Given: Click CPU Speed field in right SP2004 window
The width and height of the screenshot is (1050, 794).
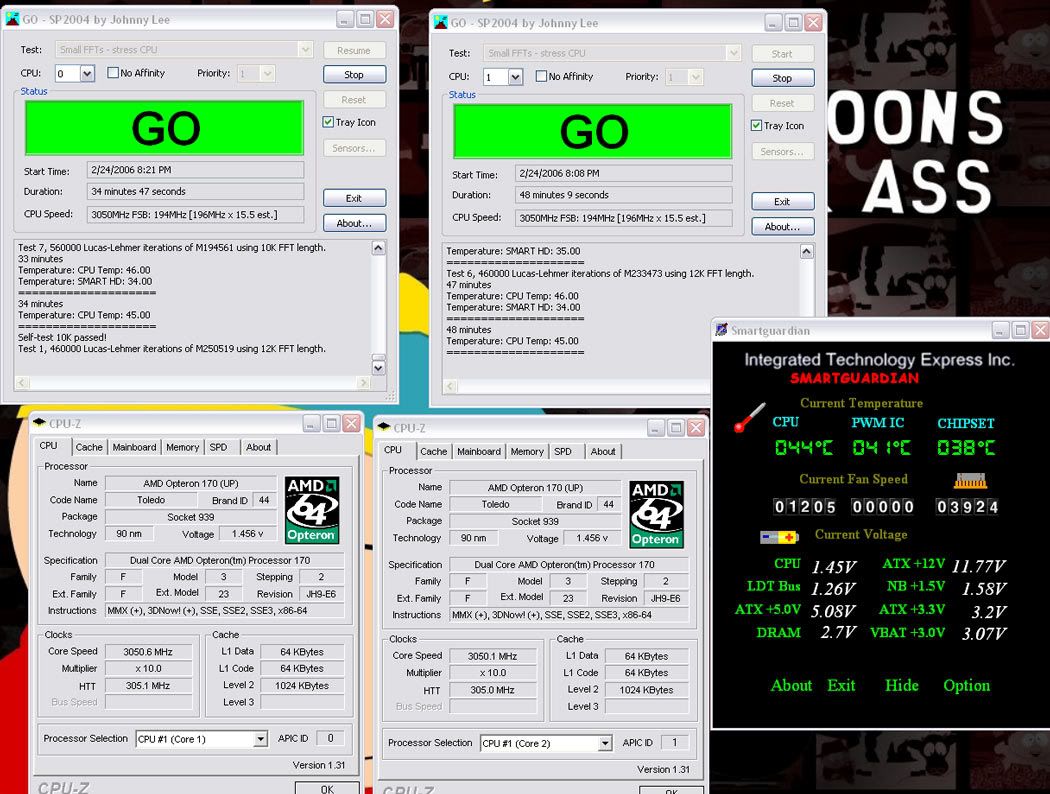Looking at the screenshot, I should point(623,218).
